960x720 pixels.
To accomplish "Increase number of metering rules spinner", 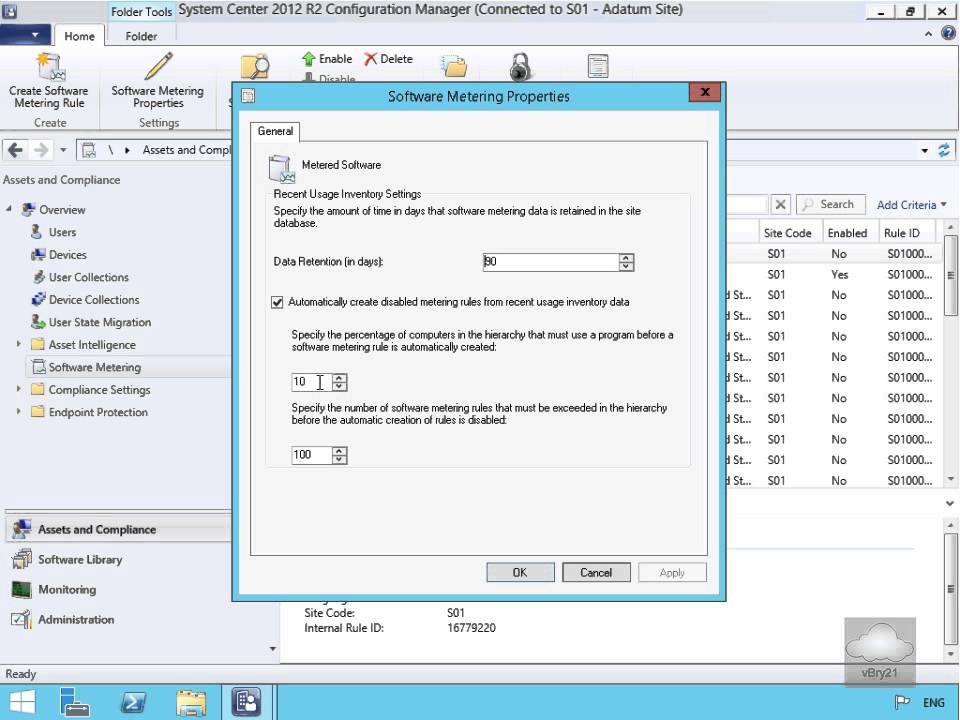I will [x=339, y=451].
